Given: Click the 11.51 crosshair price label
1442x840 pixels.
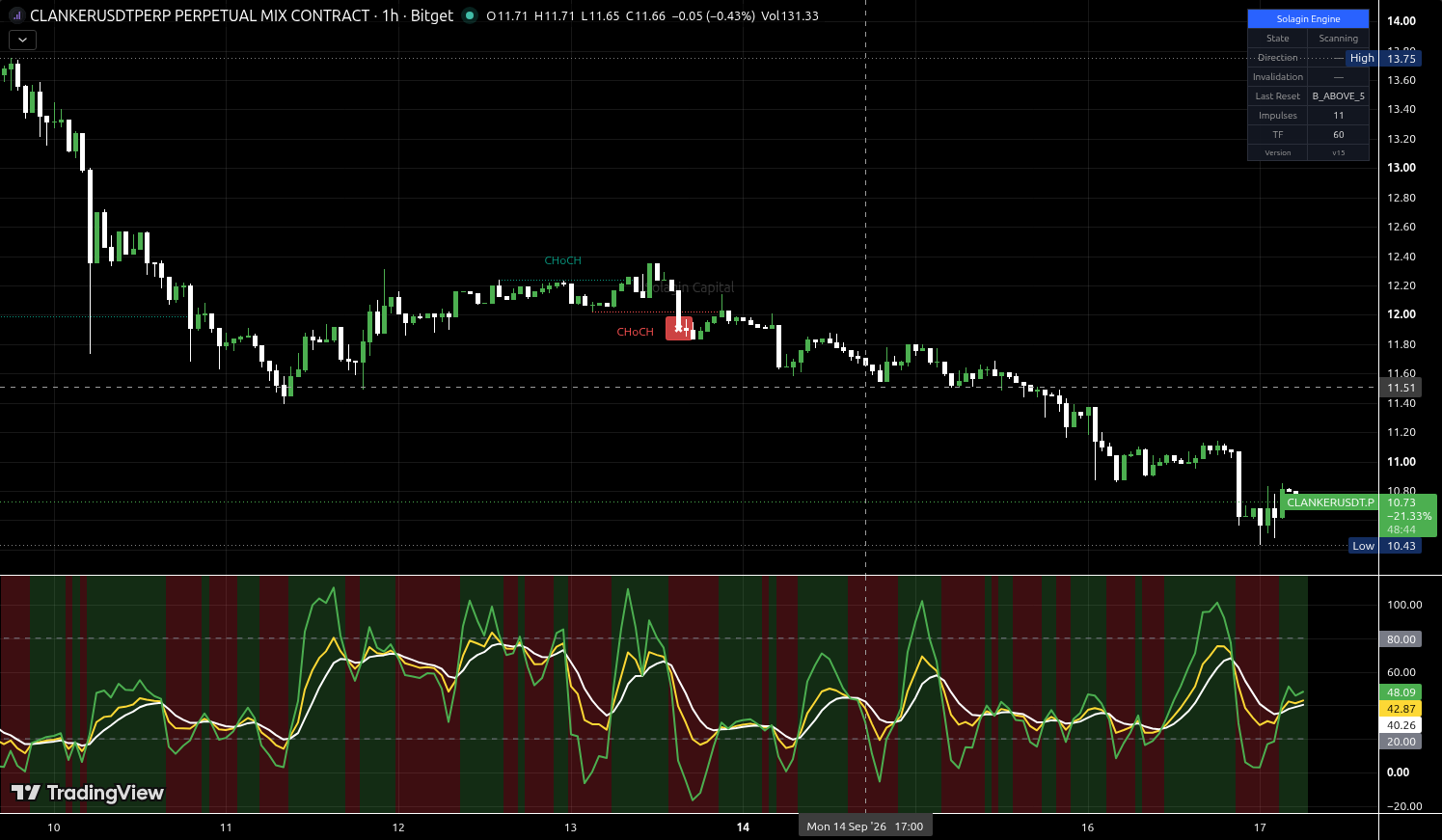Looking at the screenshot, I should pyautogui.click(x=1401, y=388).
